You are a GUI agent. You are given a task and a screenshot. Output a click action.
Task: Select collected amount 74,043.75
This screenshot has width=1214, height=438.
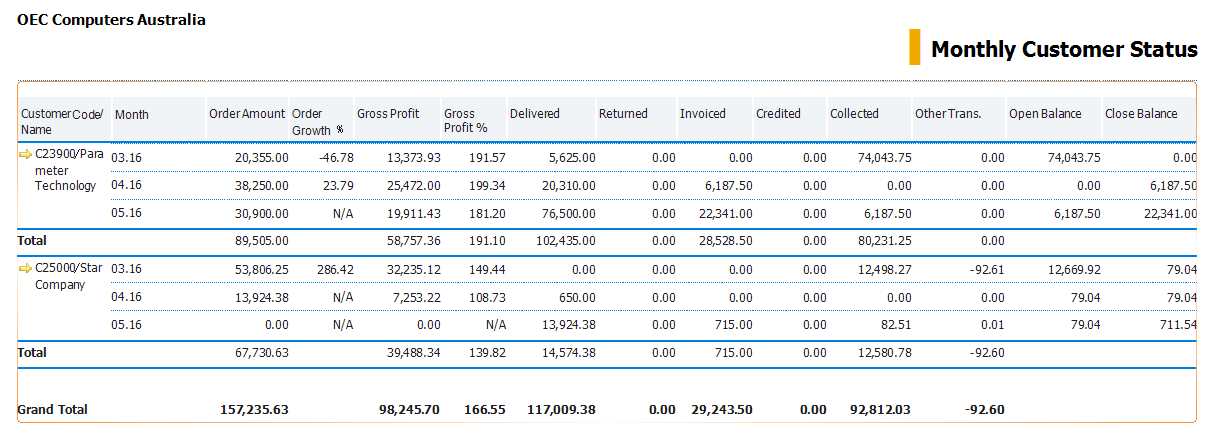[x=885, y=158]
